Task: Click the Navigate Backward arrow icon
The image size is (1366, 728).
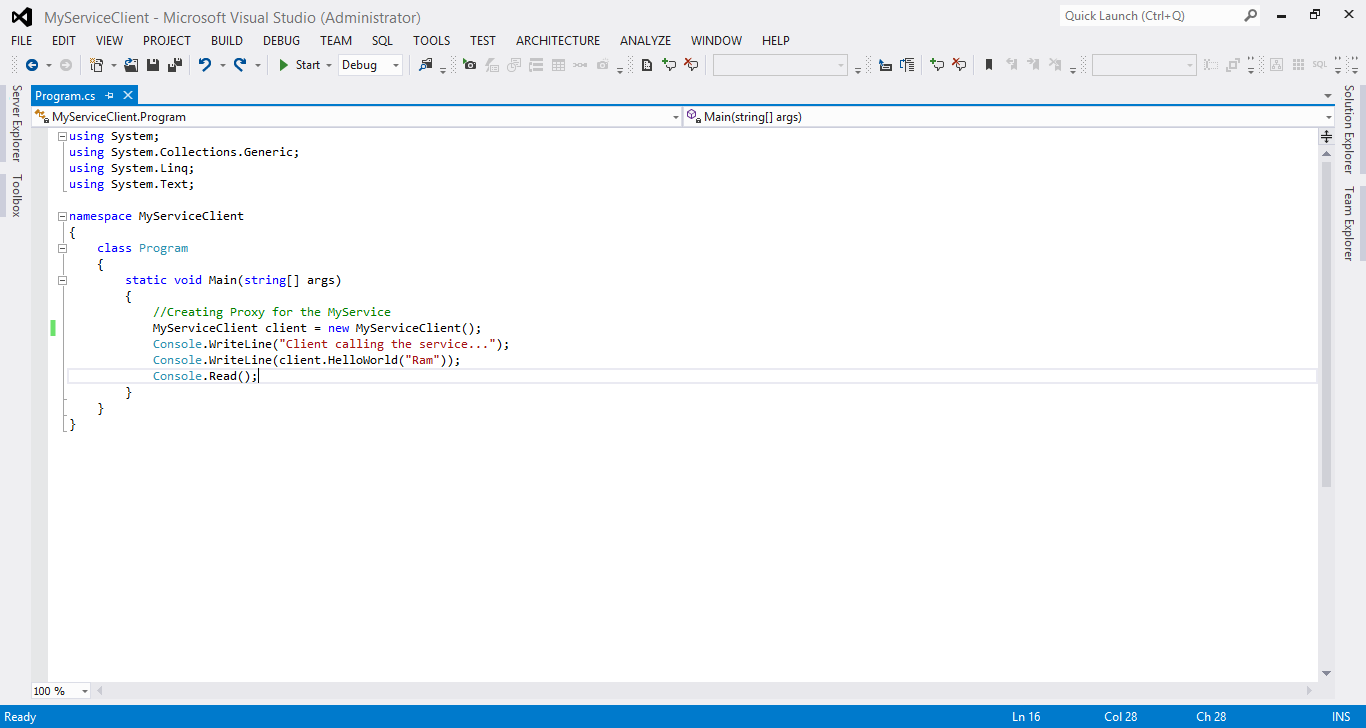Action: (32, 65)
